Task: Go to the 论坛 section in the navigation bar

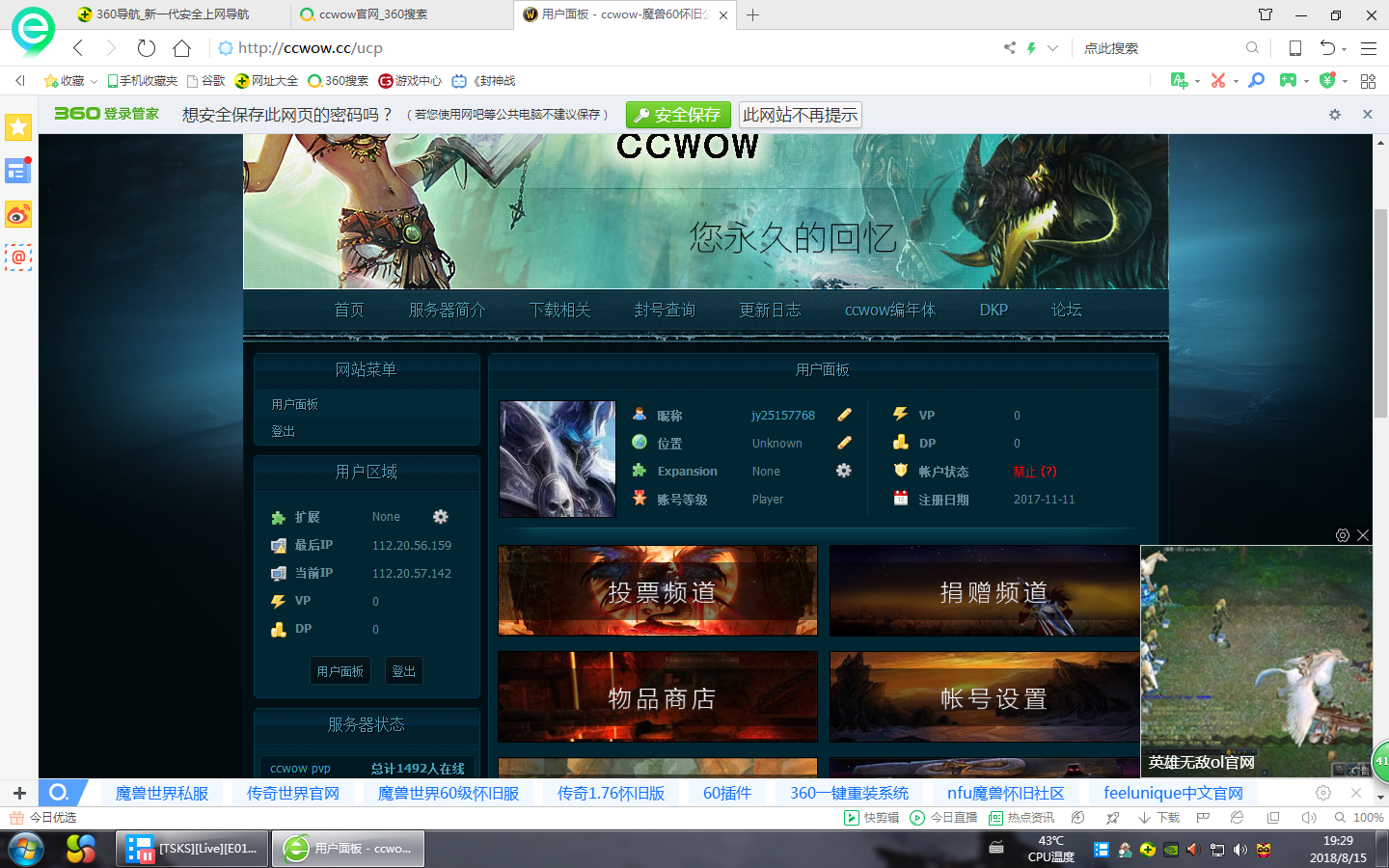Action: point(1066,310)
